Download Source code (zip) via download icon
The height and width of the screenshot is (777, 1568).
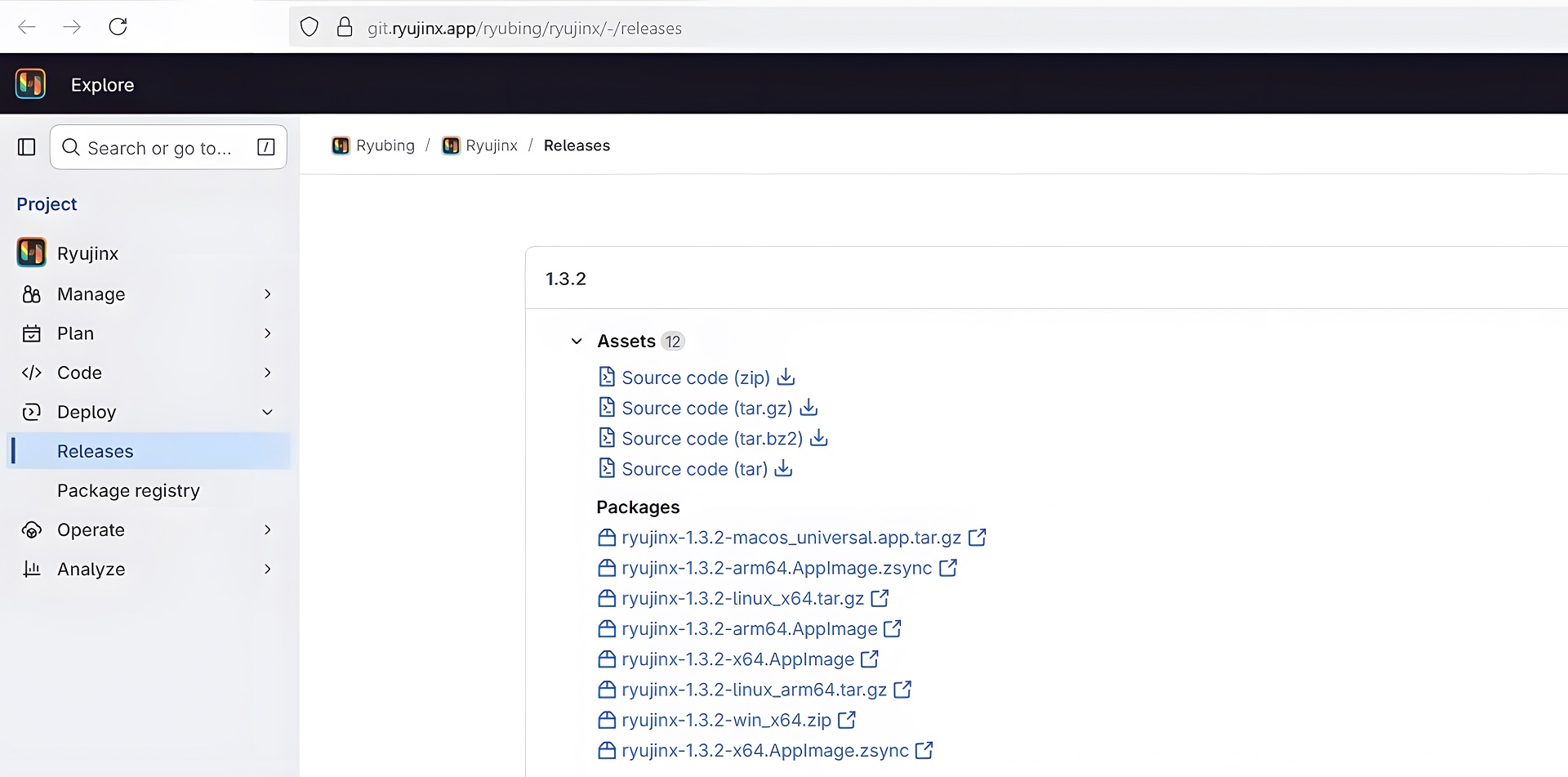point(786,377)
